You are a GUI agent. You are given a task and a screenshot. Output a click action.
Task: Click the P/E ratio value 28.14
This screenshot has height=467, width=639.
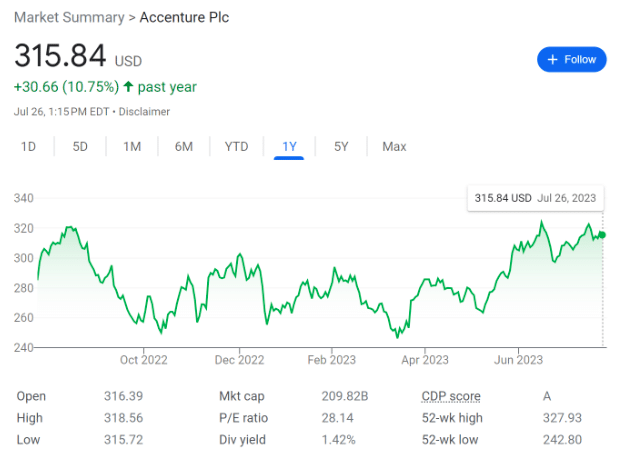click(x=337, y=418)
